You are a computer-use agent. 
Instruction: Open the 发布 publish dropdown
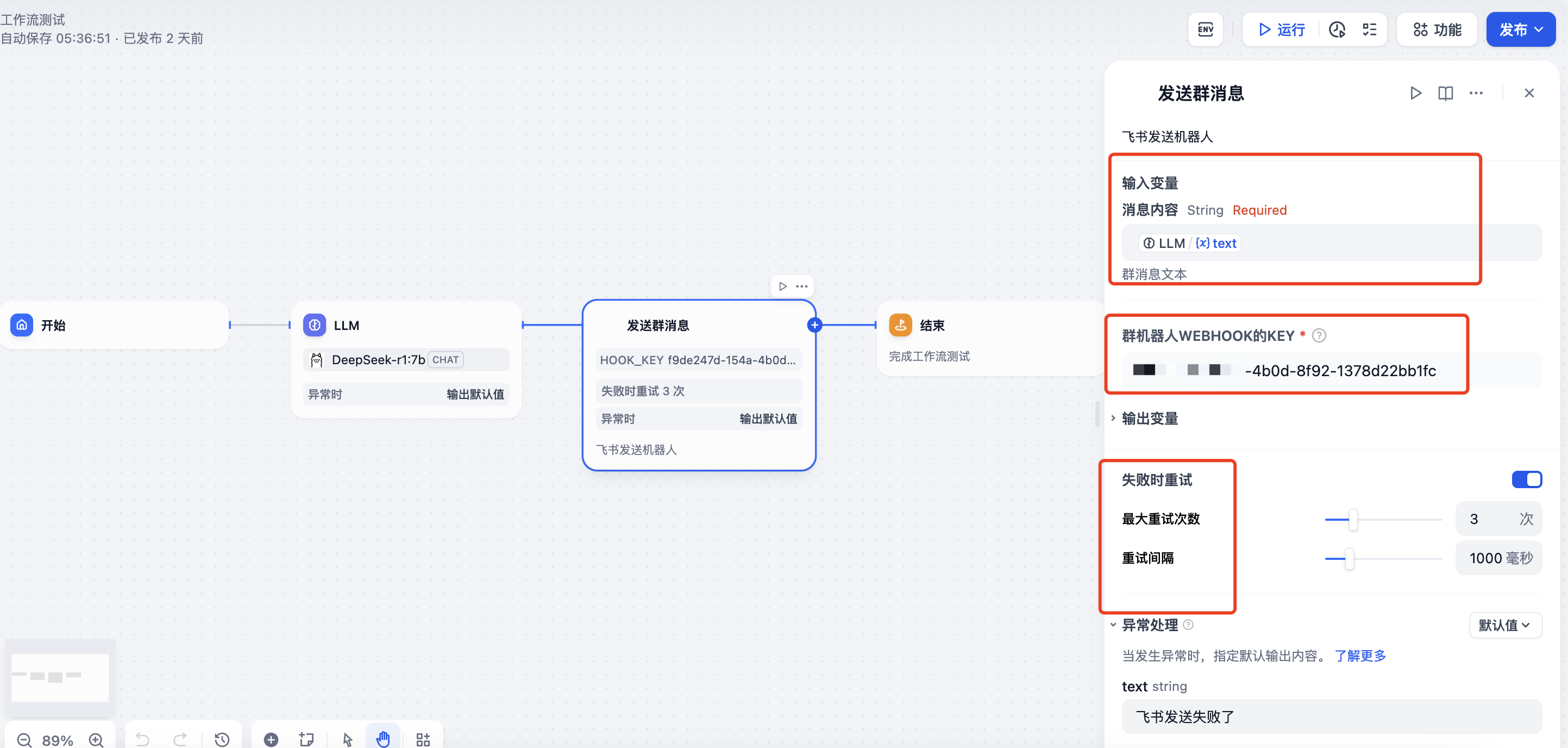(x=1520, y=29)
